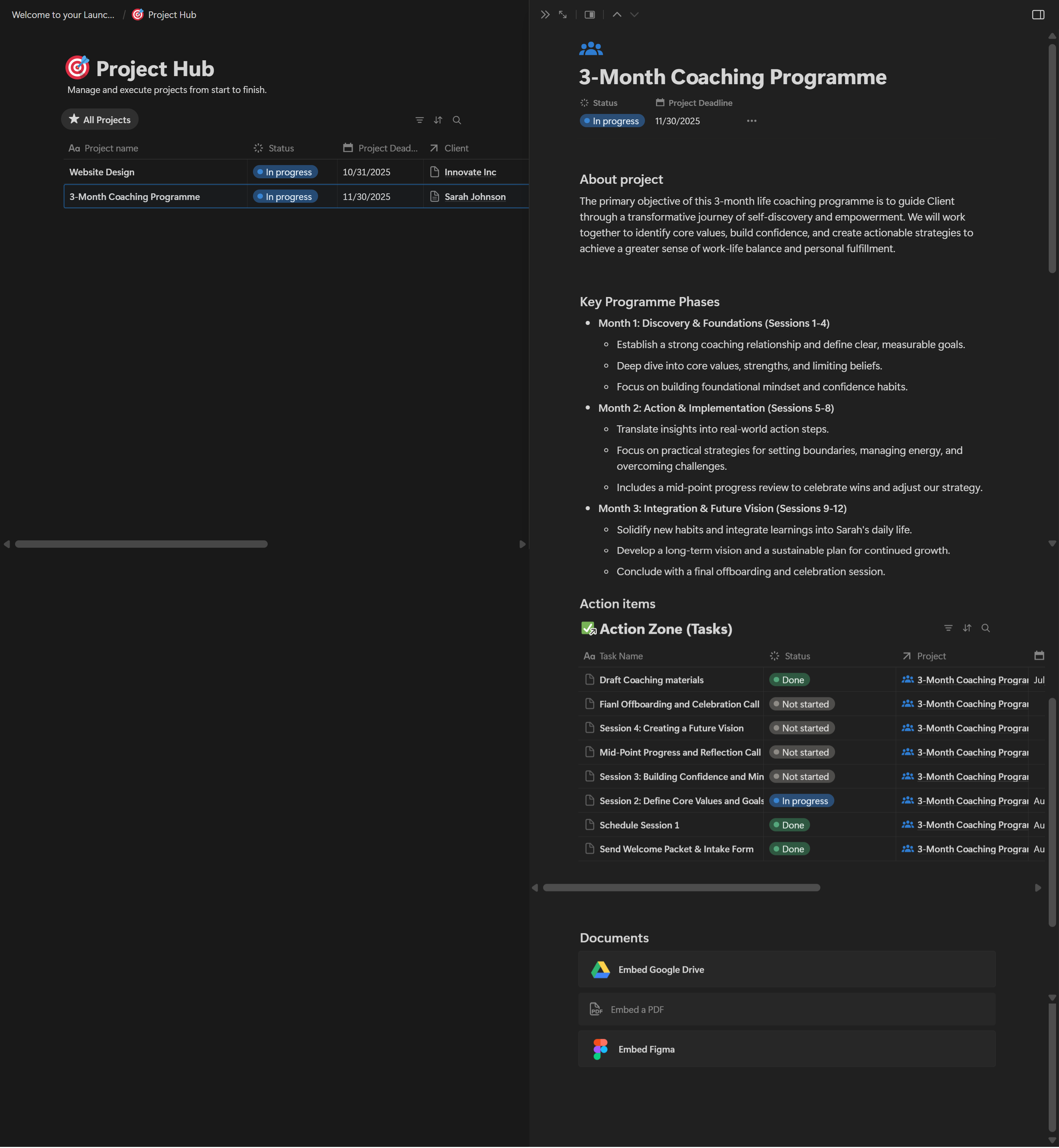
Task: Select the All Projects view tab
Action: (100, 120)
